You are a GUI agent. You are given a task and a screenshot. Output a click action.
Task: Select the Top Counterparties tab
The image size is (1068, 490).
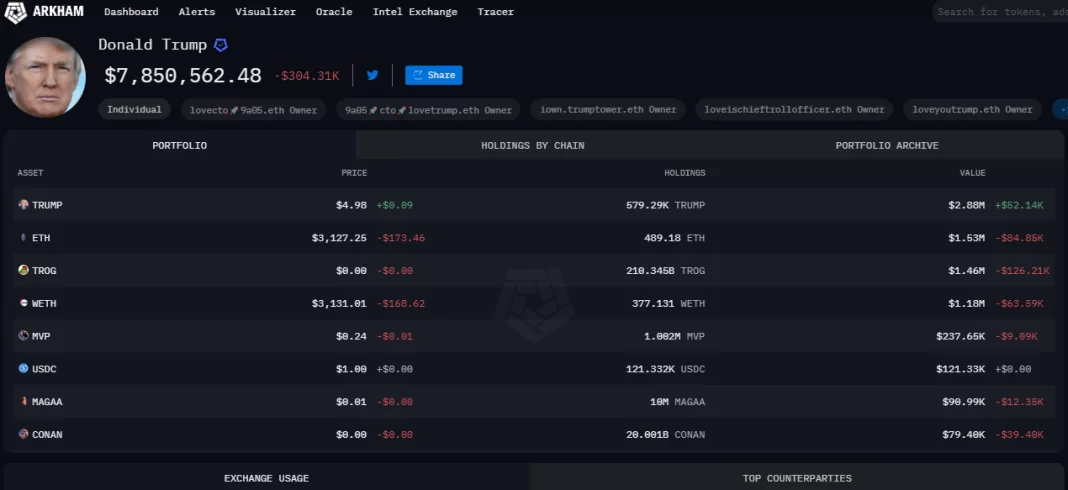[797, 478]
